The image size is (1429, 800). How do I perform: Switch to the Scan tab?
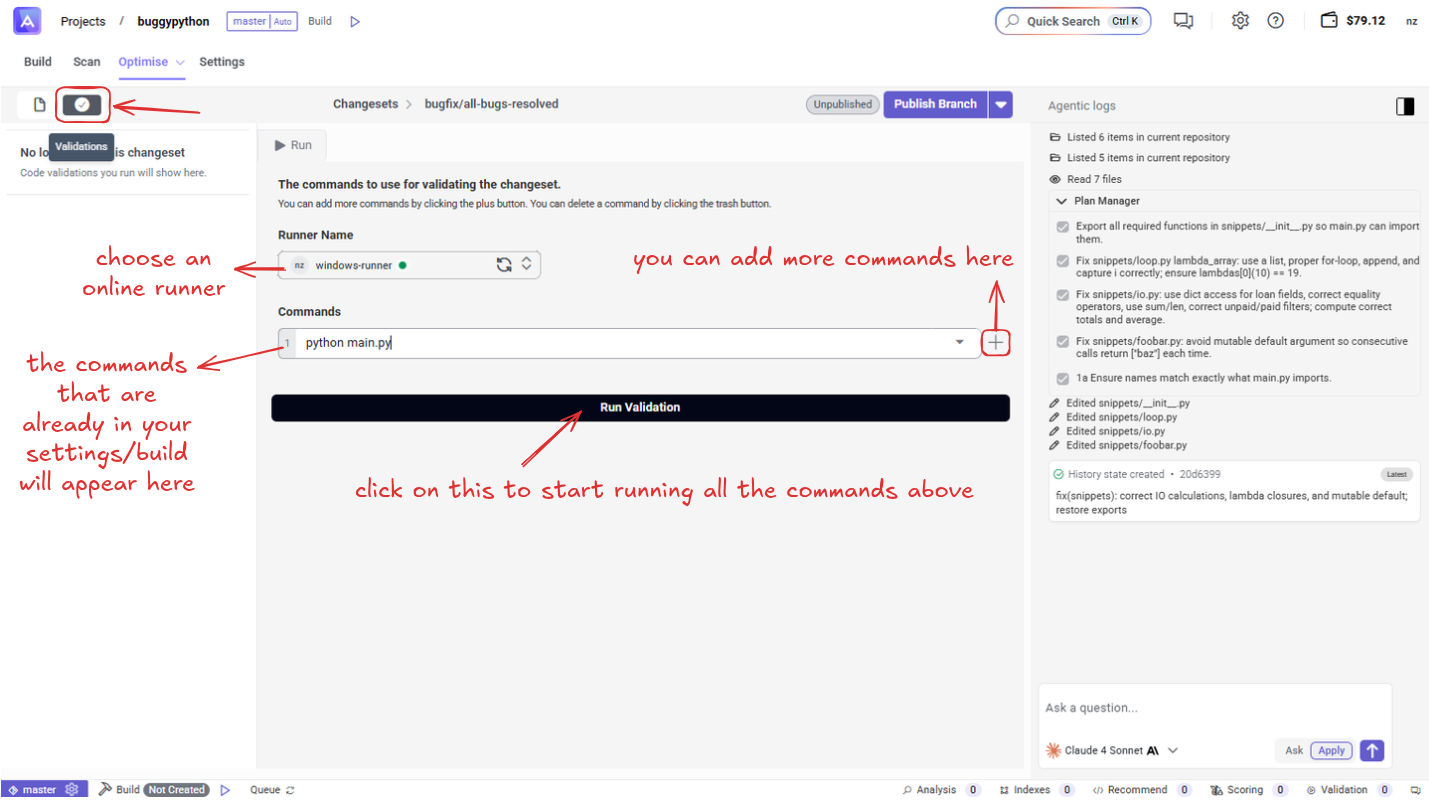[87, 62]
